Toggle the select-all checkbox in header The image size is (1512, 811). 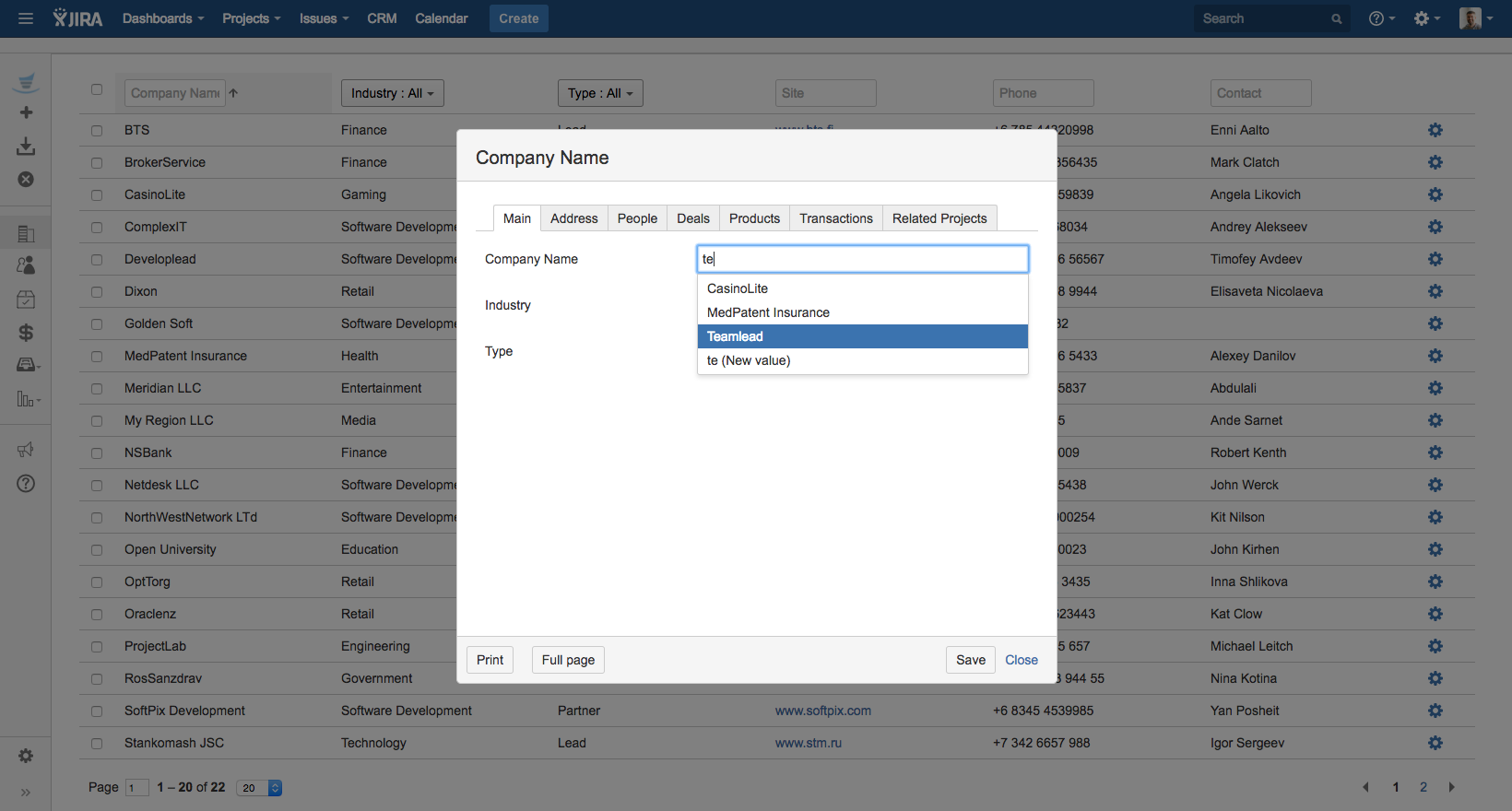pyautogui.click(x=97, y=89)
